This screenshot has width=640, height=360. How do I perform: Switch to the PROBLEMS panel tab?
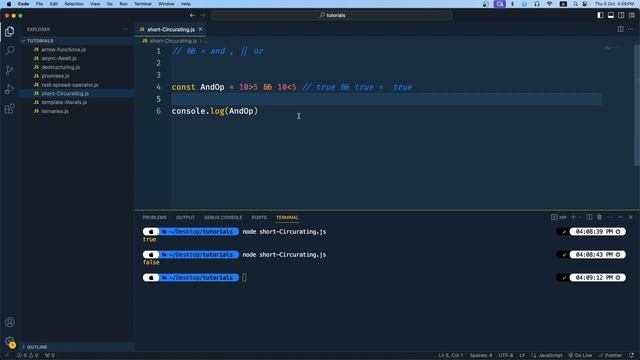[x=155, y=218]
